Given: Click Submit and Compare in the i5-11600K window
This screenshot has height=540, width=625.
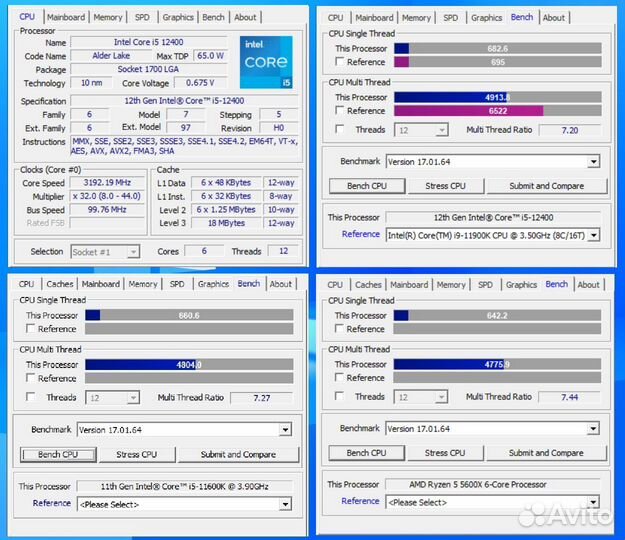Looking at the screenshot, I should pos(238,454).
